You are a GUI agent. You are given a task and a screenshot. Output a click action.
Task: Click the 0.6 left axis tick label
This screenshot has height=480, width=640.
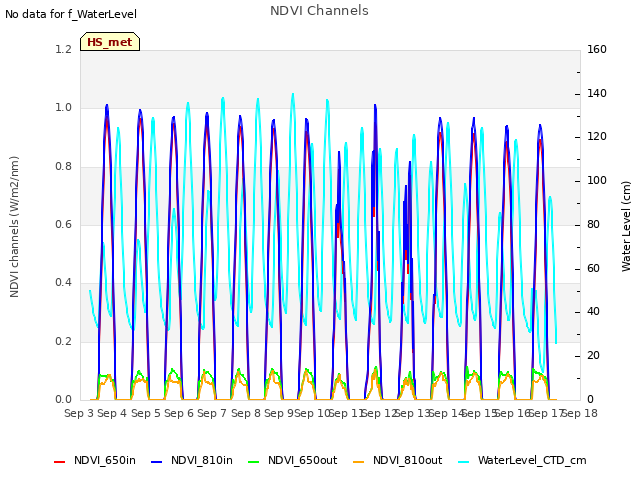(x=63, y=224)
